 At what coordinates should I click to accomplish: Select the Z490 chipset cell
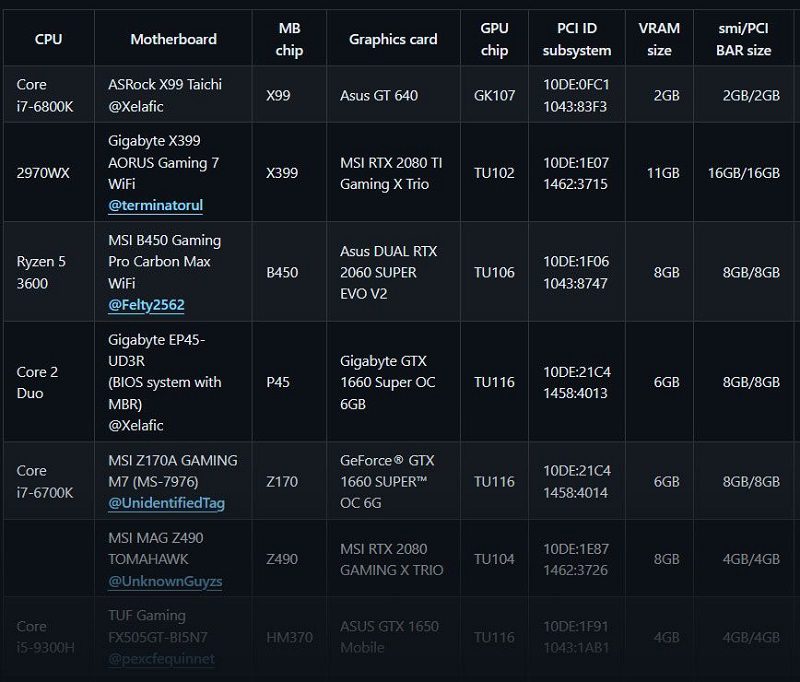click(289, 559)
